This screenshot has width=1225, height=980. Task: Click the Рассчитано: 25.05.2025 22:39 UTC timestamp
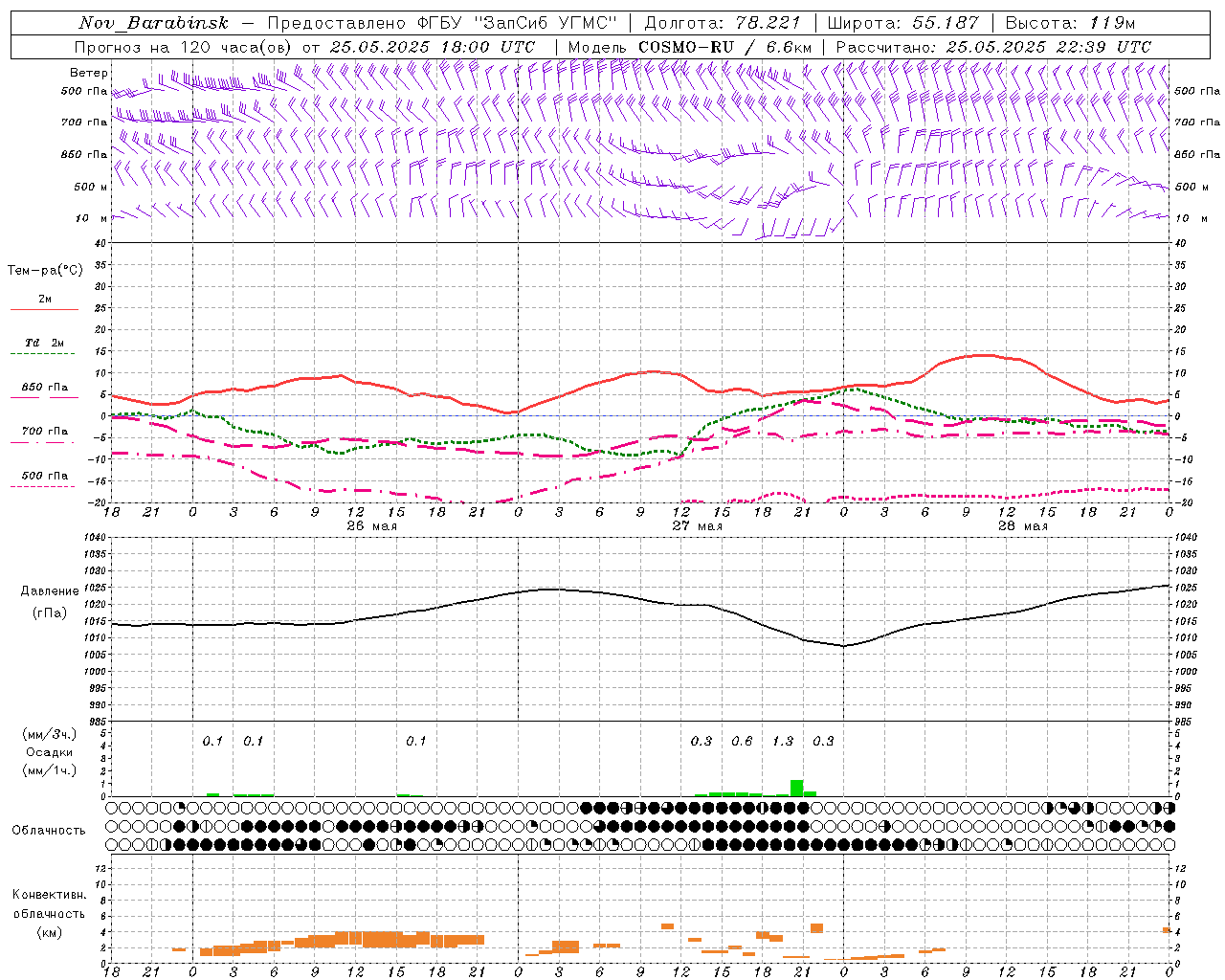(993, 47)
